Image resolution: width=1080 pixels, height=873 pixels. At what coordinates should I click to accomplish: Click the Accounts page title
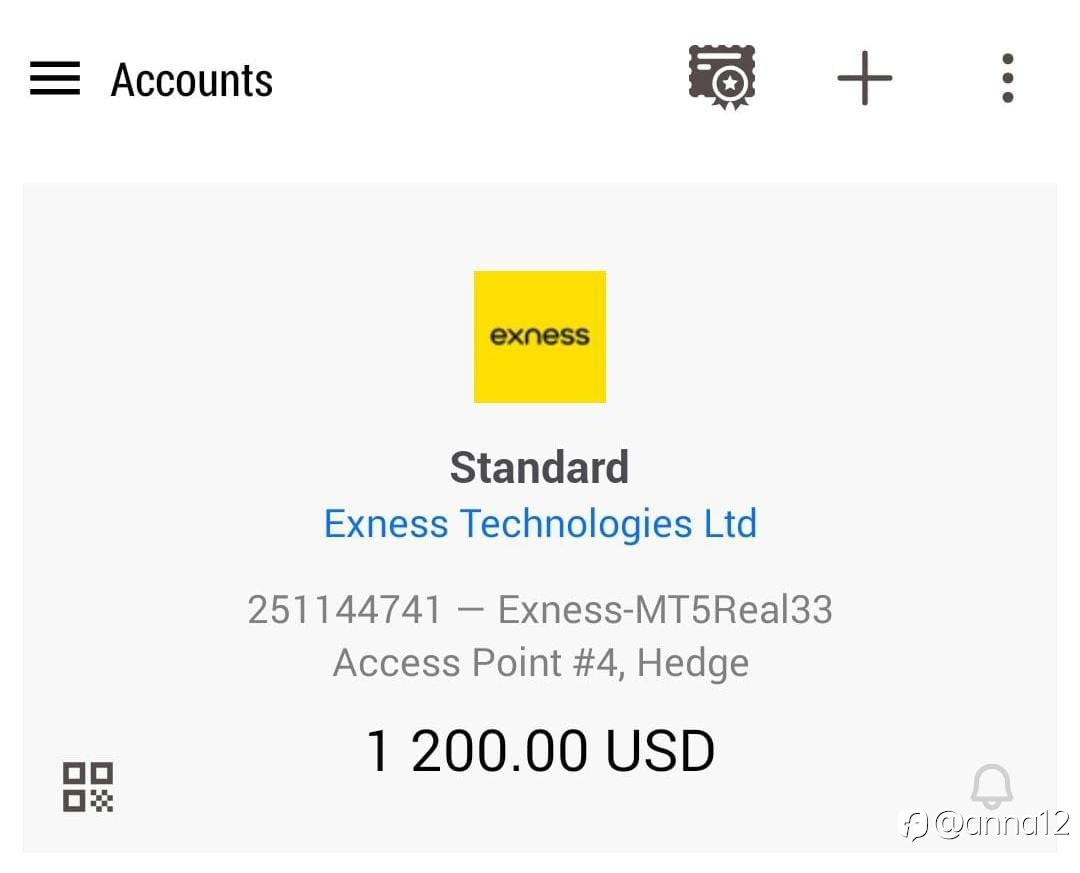[x=191, y=80]
